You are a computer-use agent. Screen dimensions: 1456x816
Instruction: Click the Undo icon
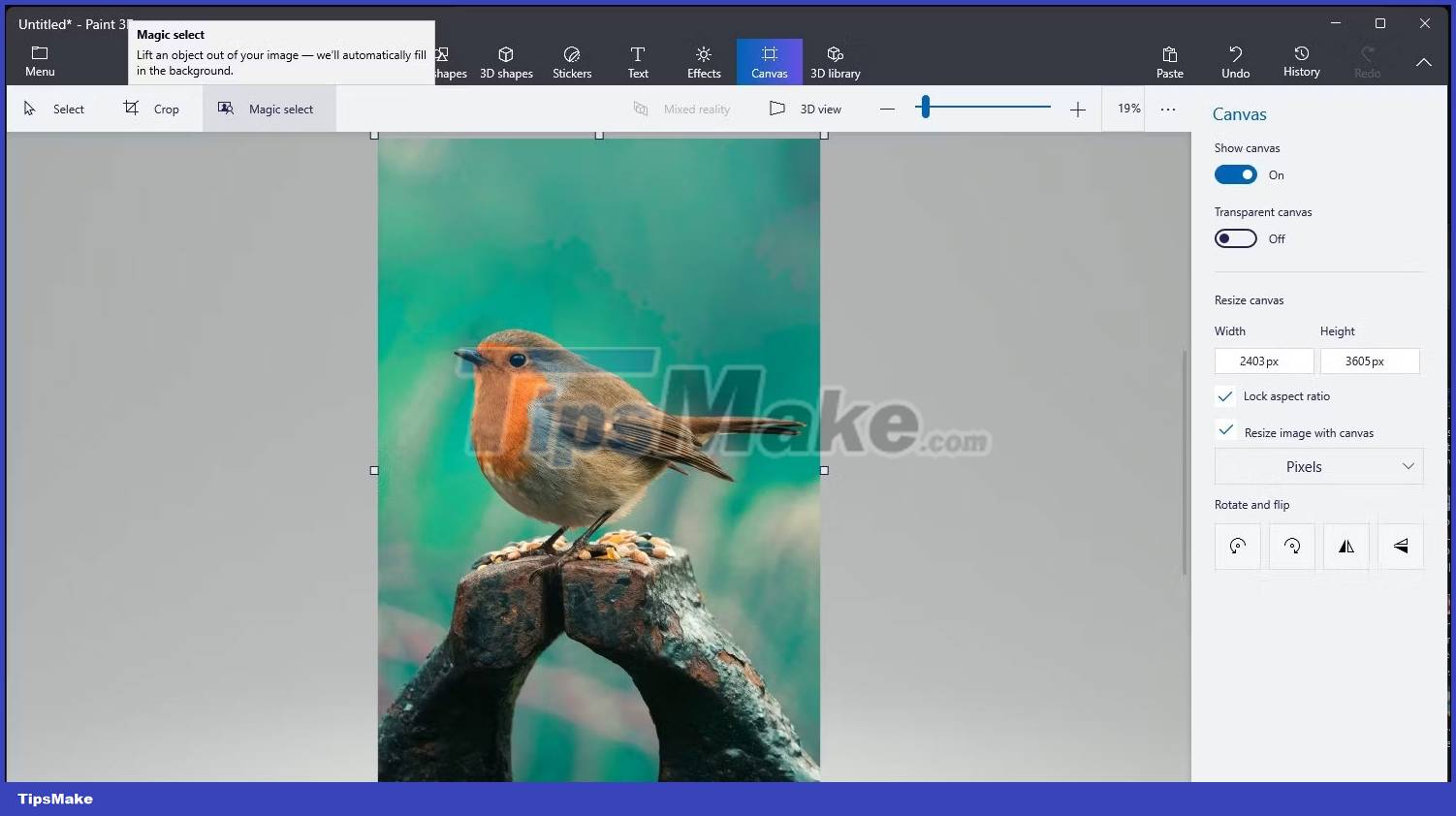[1235, 60]
